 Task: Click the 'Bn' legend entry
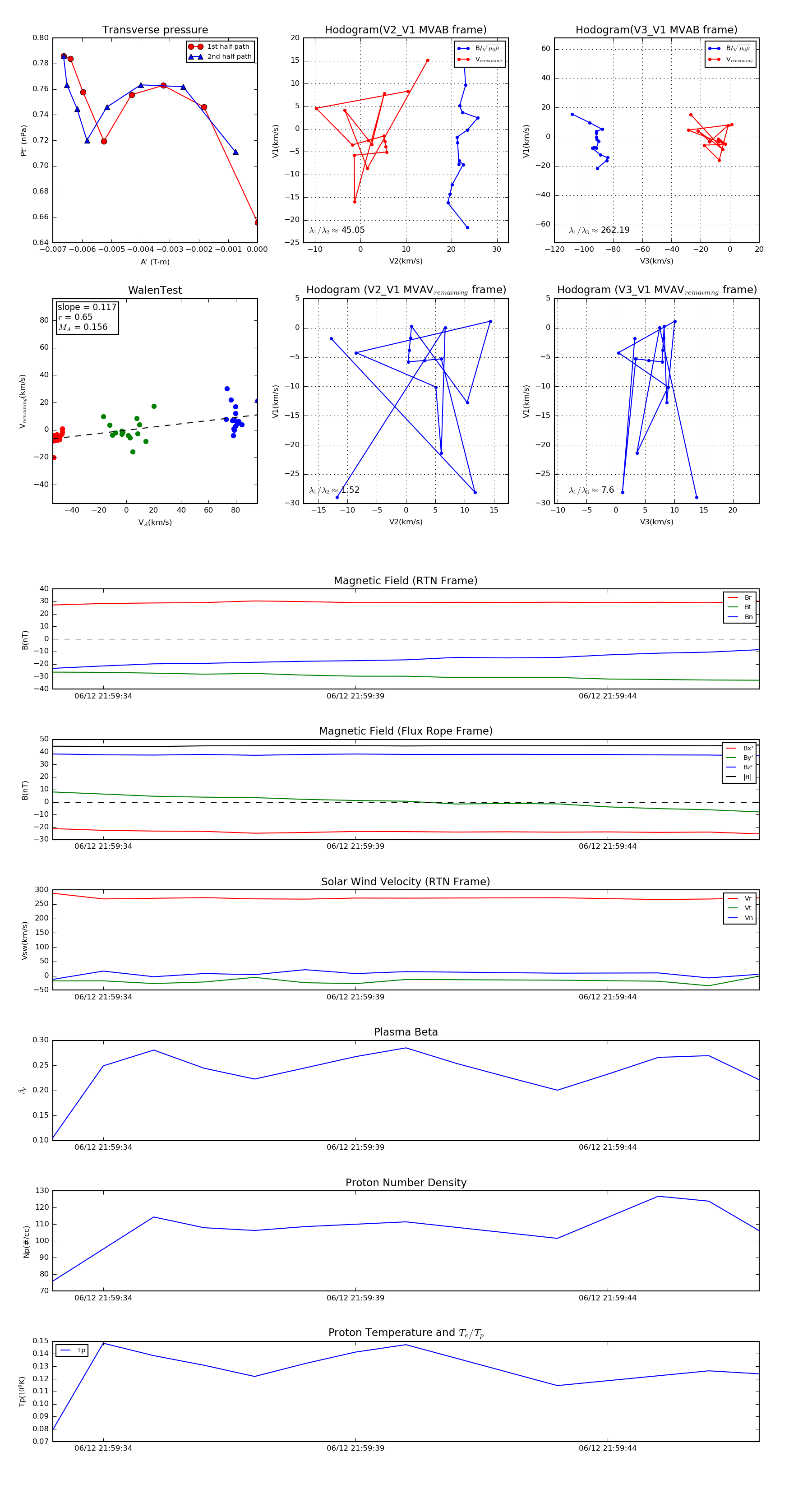pyautogui.click(x=740, y=617)
